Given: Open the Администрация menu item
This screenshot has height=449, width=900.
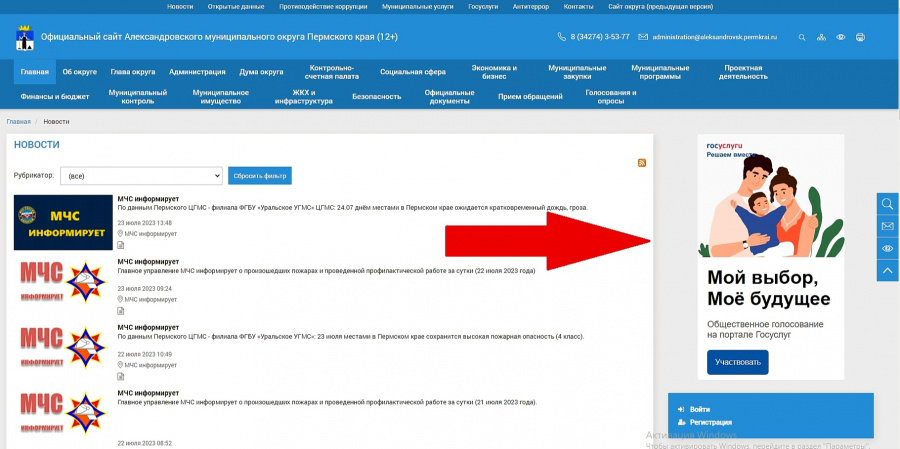Looking at the screenshot, I should pyautogui.click(x=197, y=72).
